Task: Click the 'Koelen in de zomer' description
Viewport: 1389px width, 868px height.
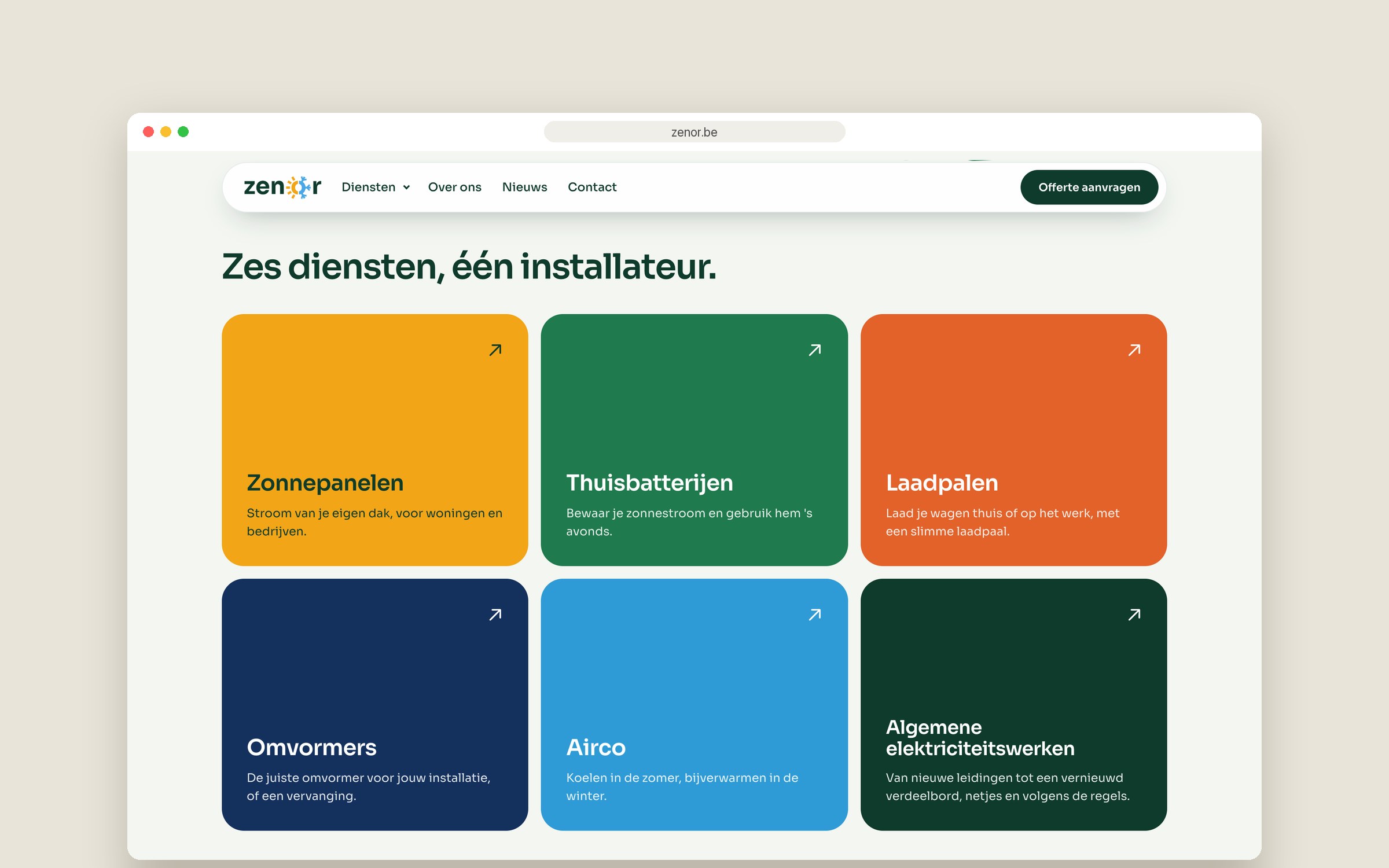Action: pos(682,786)
